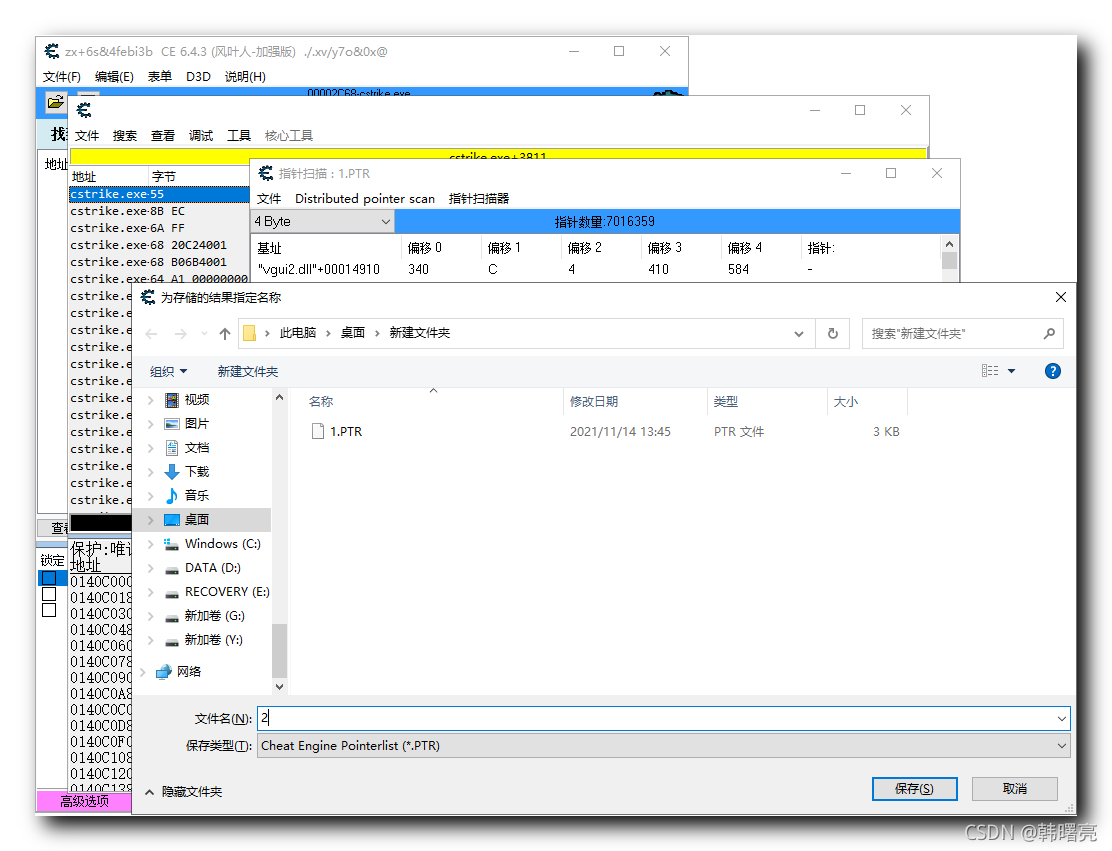Go up one folder level
This screenshot has height=851, width=1112.
[x=225, y=333]
